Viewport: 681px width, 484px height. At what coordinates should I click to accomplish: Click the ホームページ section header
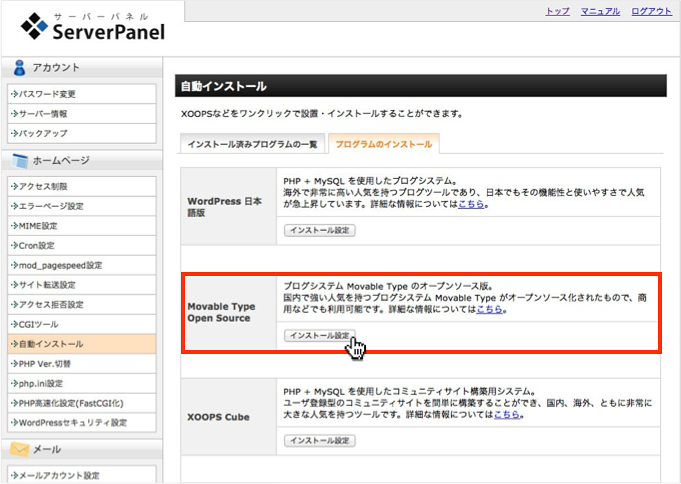tap(82, 160)
